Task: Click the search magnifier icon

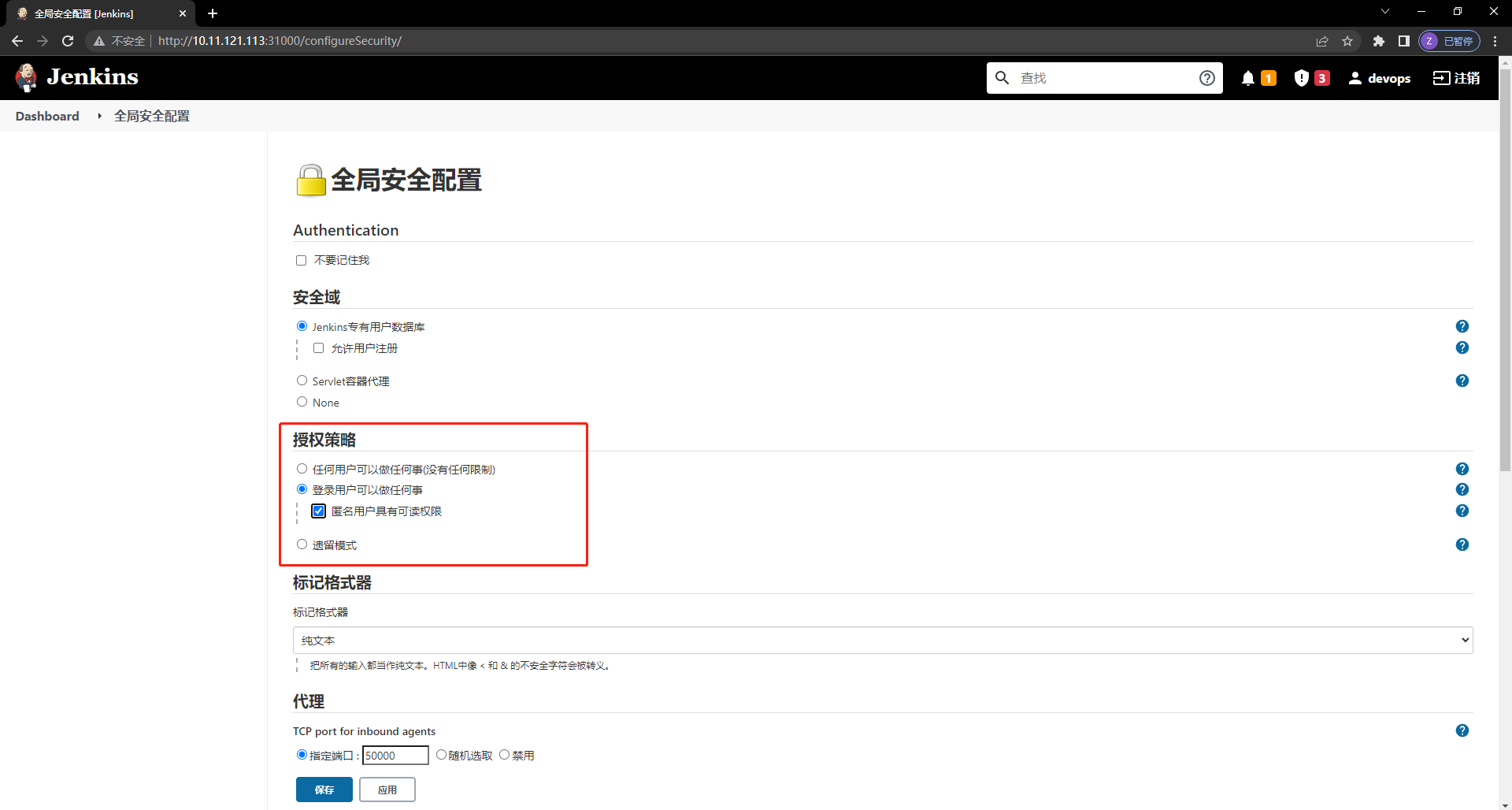Action: [1002, 78]
